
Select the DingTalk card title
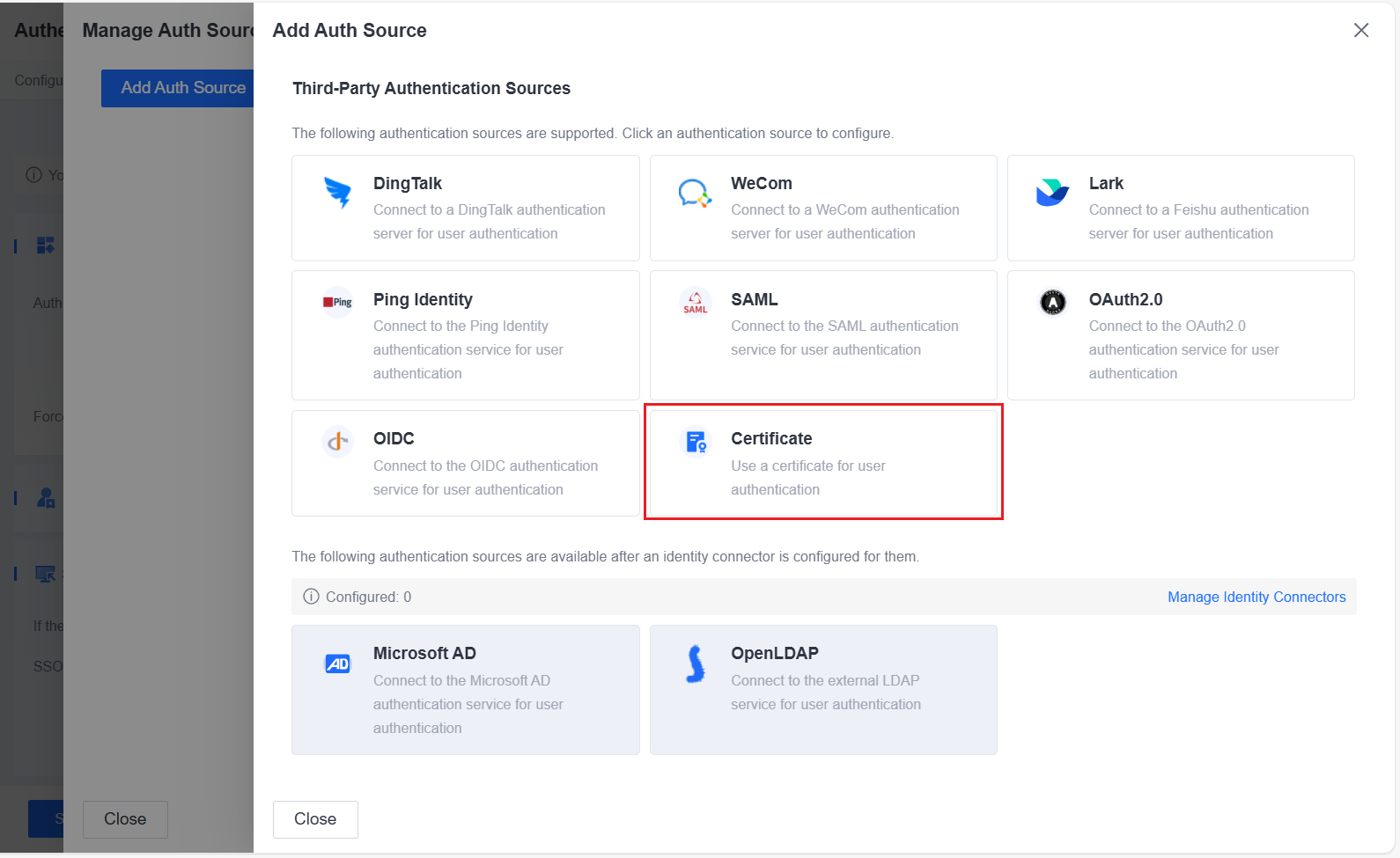tap(408, 183)
